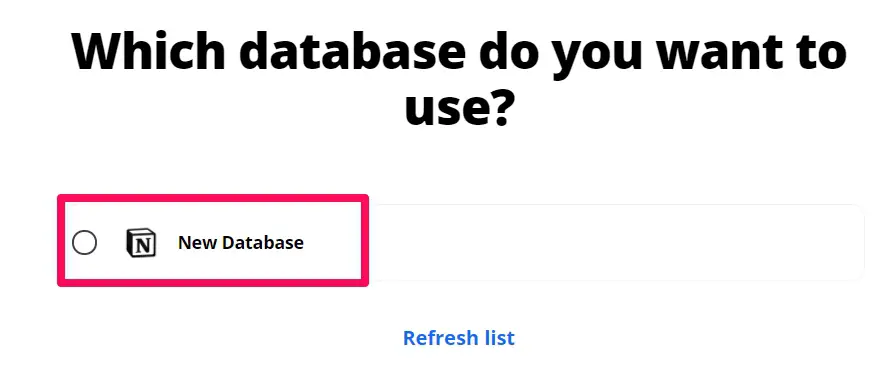This screenshot has width=875, height=365.
Task: Reload databases via the blue Refresh list text
Action: coord(459,338)
